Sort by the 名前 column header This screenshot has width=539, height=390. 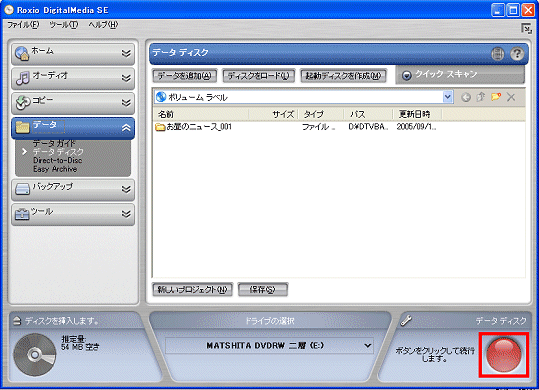[x=201, y=114]
